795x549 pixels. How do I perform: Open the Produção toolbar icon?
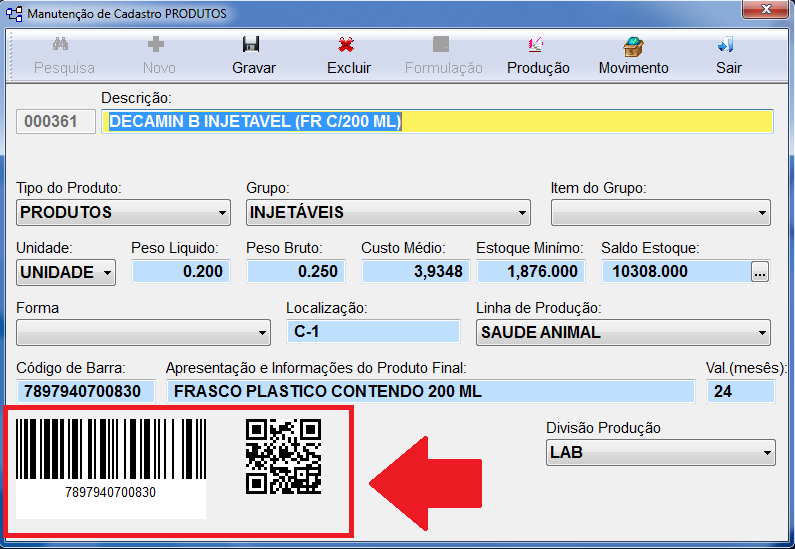coord(536,45)
